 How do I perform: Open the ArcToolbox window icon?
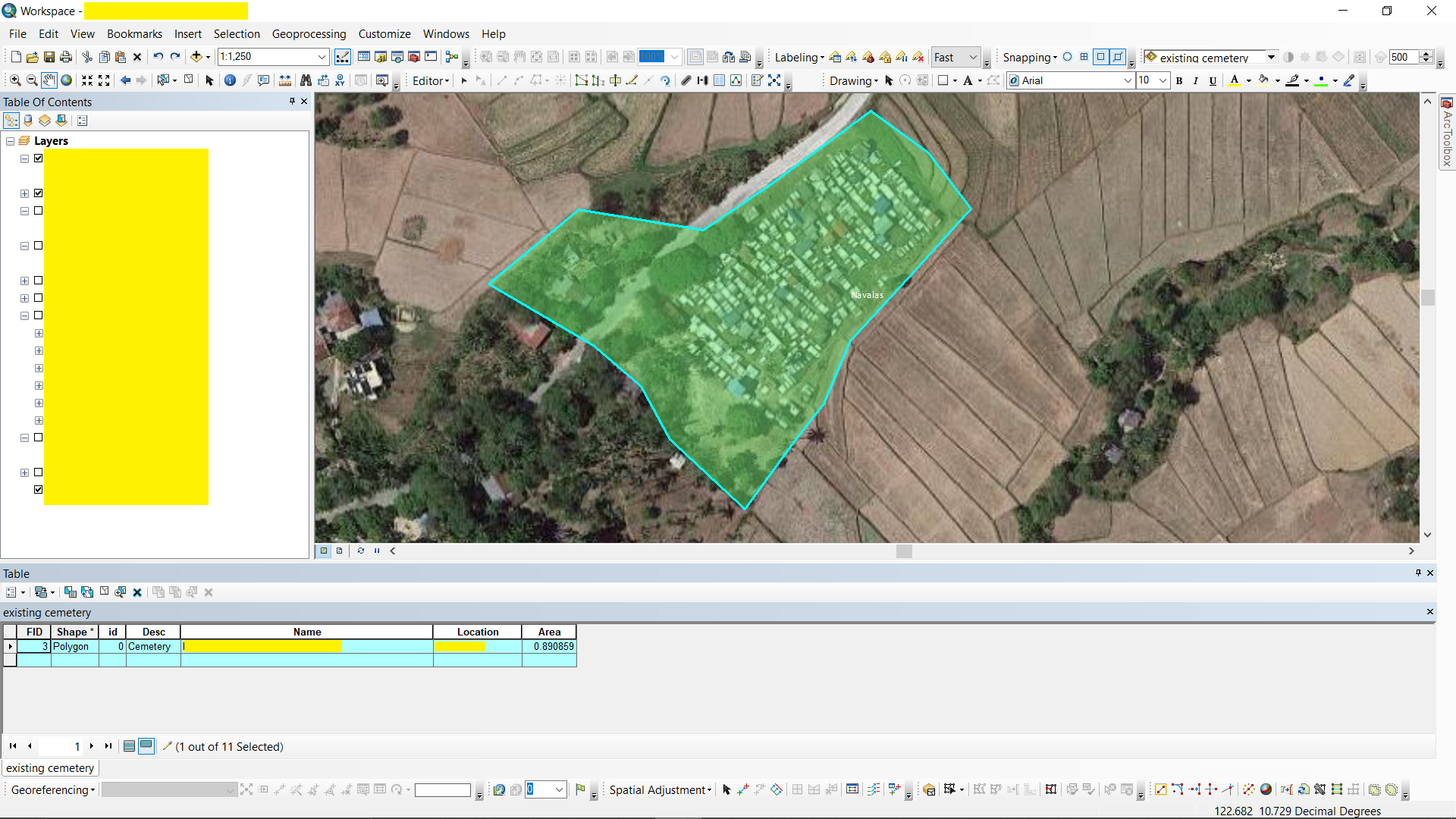point(1448,101)
